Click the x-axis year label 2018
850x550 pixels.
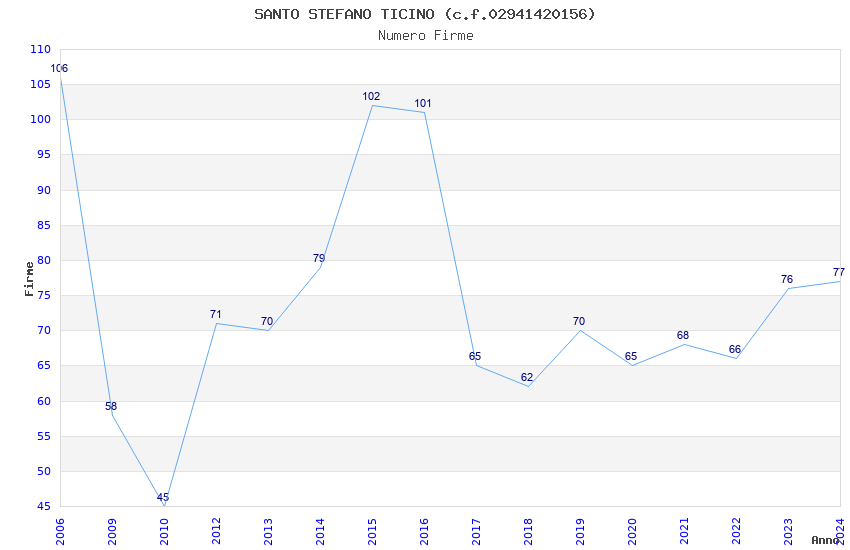[x=528, y=532]
